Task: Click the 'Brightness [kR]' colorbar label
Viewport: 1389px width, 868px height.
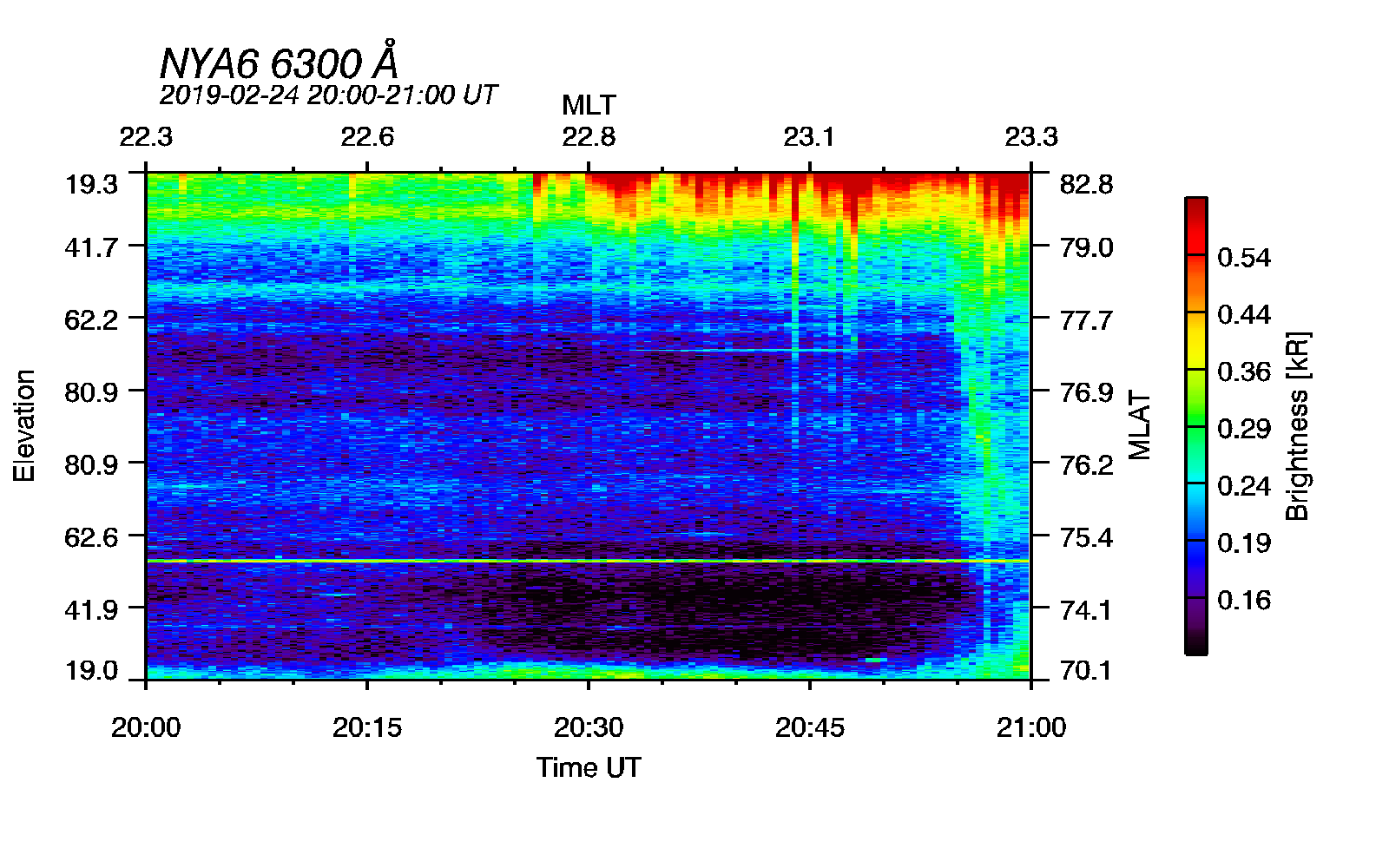Action: point(1297,425)
